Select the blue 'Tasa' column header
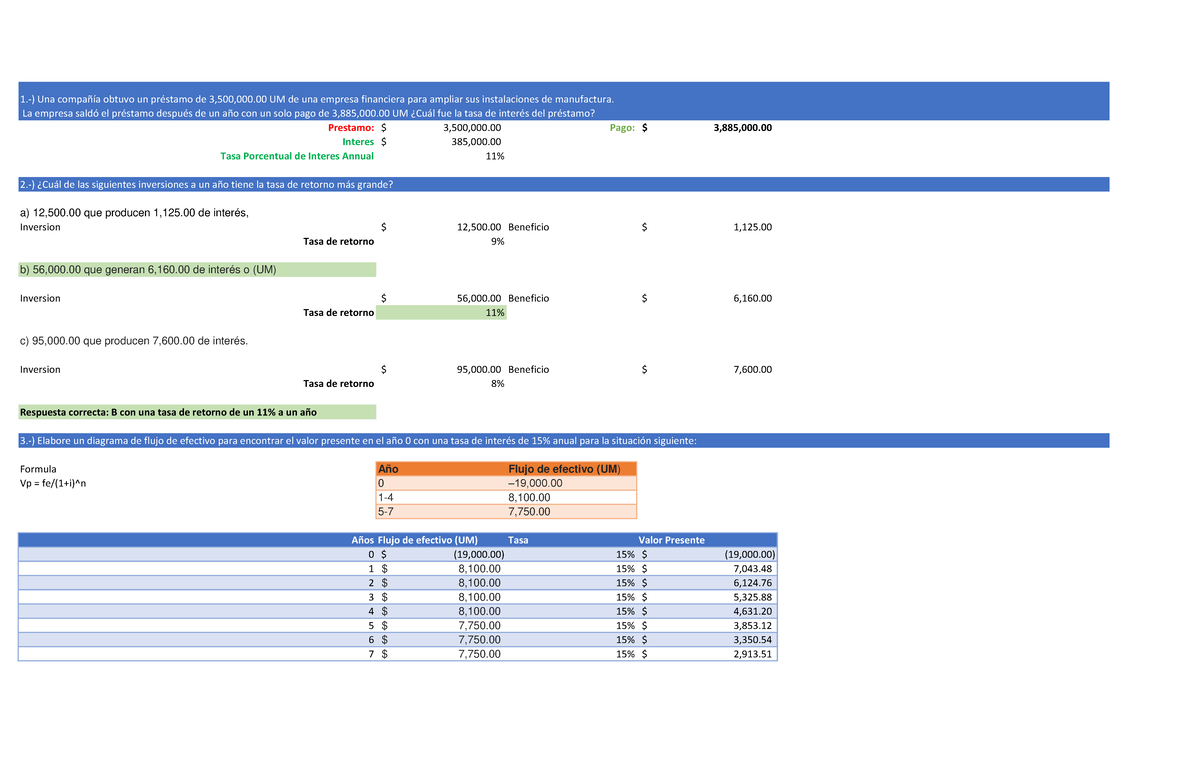The image size is (1200, 776). (x=520, y=540)
